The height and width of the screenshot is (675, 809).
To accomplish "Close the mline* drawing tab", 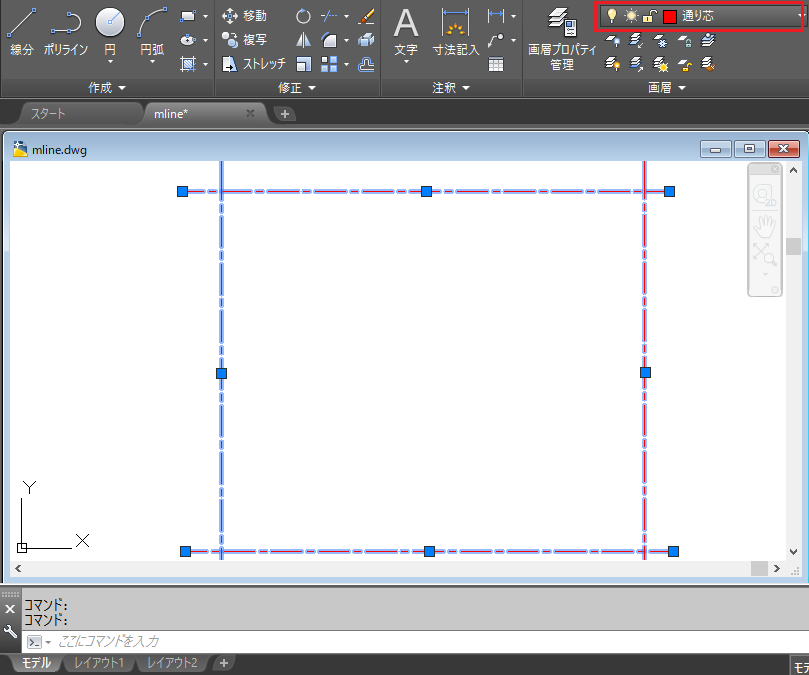I will 250,113.
